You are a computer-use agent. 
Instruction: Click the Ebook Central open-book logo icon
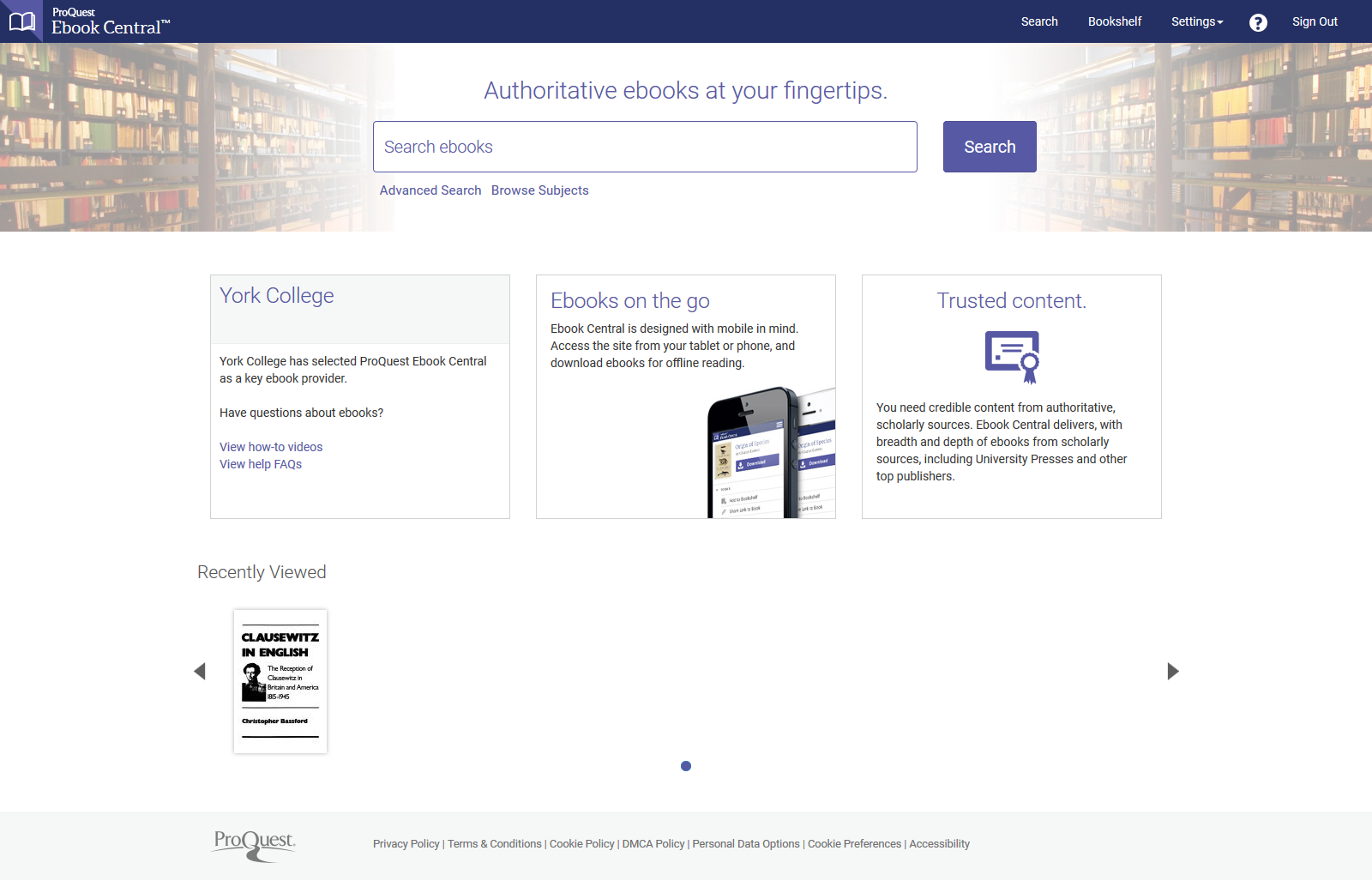pyautogui.click(x=21, y=21)
